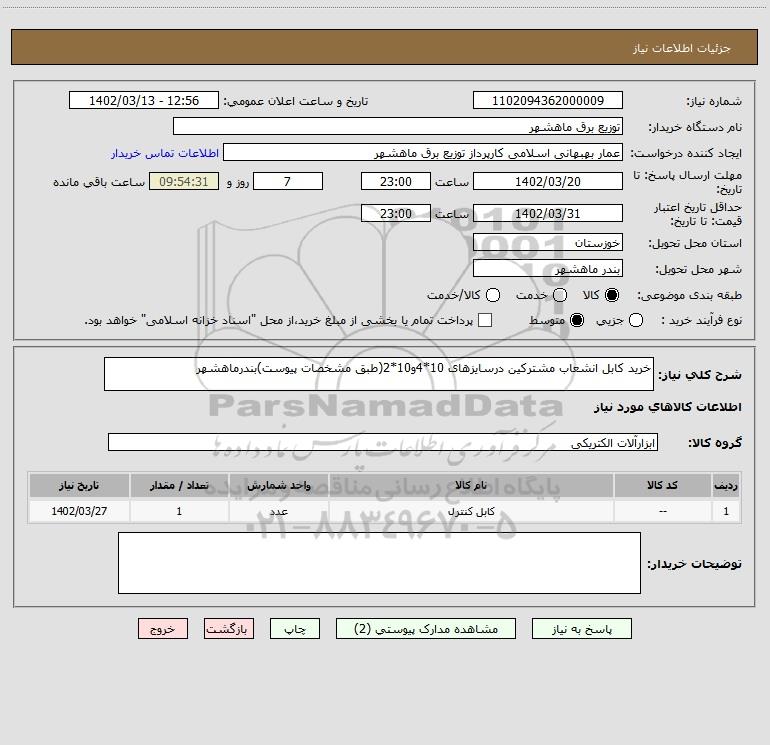Click the deadline time field beside 1402/03/20
The width and height of the screenshot is (770, 745).
[396, 181]
